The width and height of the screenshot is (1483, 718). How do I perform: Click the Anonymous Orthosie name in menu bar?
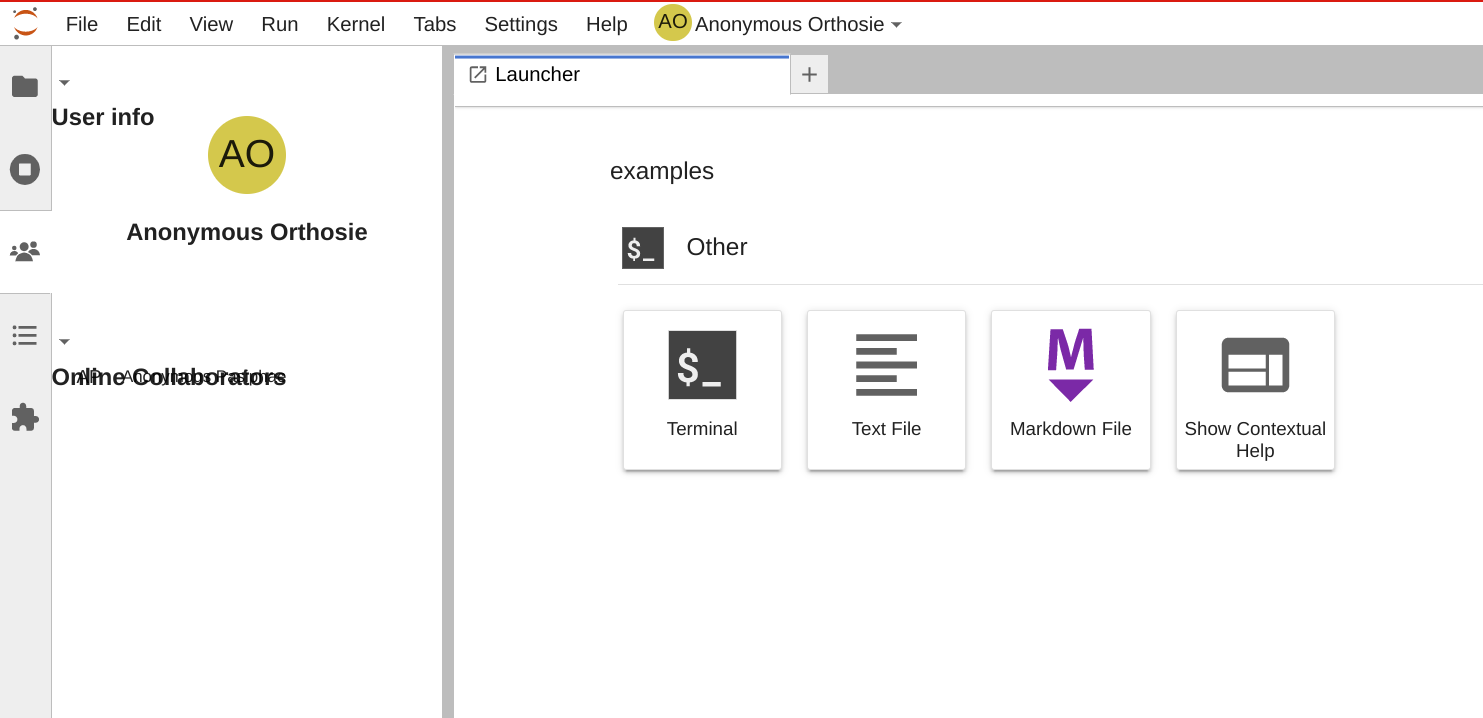789,24
